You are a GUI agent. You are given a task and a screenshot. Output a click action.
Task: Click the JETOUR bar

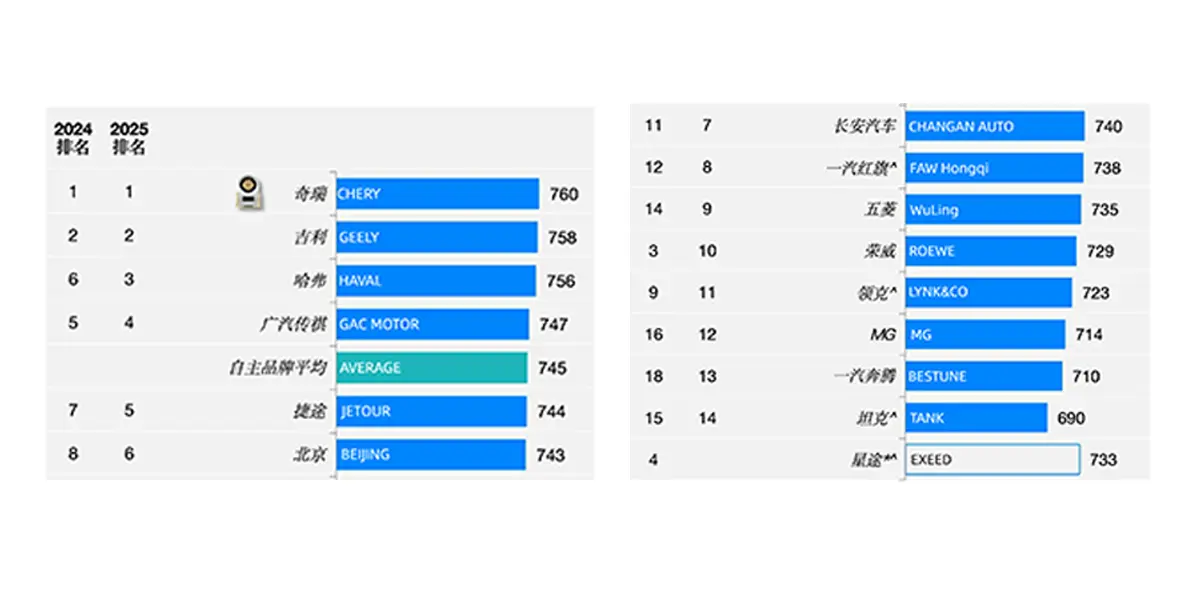[431, 411]
